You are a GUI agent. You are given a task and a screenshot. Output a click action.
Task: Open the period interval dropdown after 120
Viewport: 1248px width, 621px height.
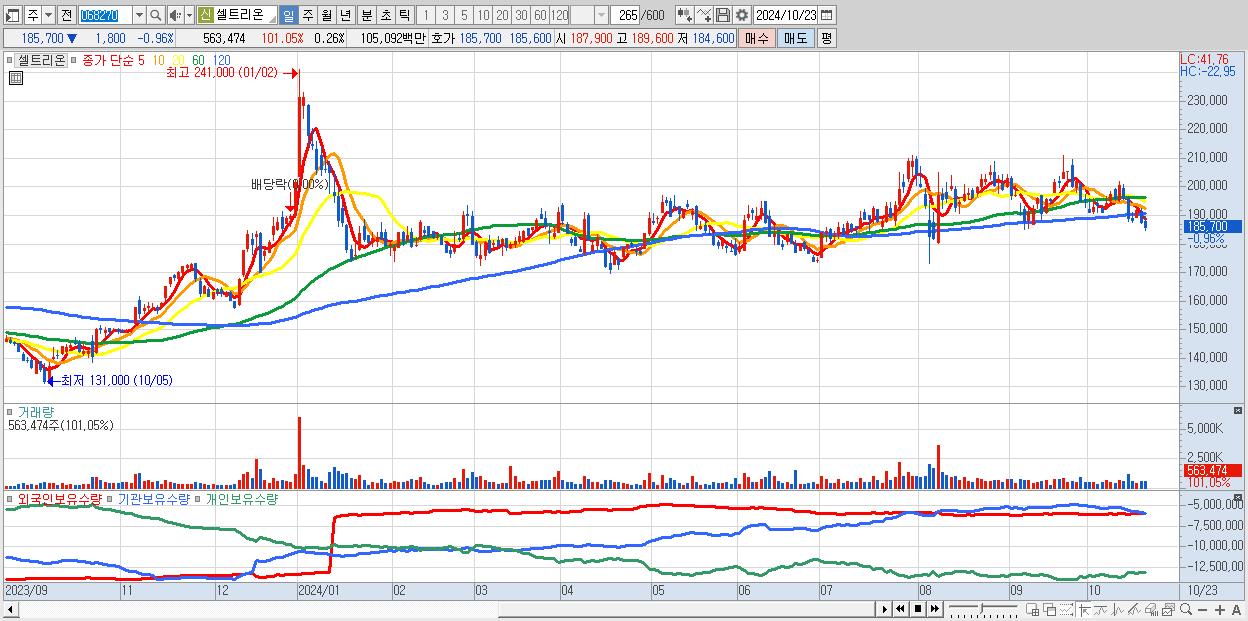coord(601,15)
